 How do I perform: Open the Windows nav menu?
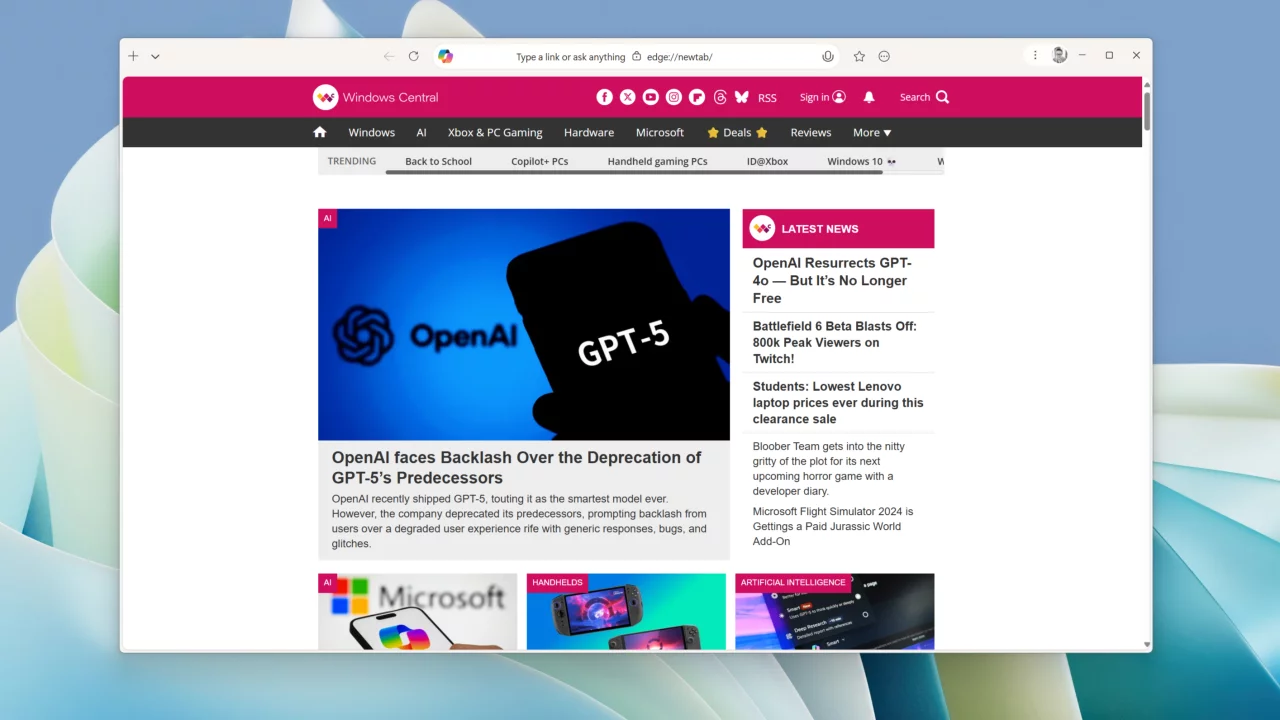click(x=371, y=132)
